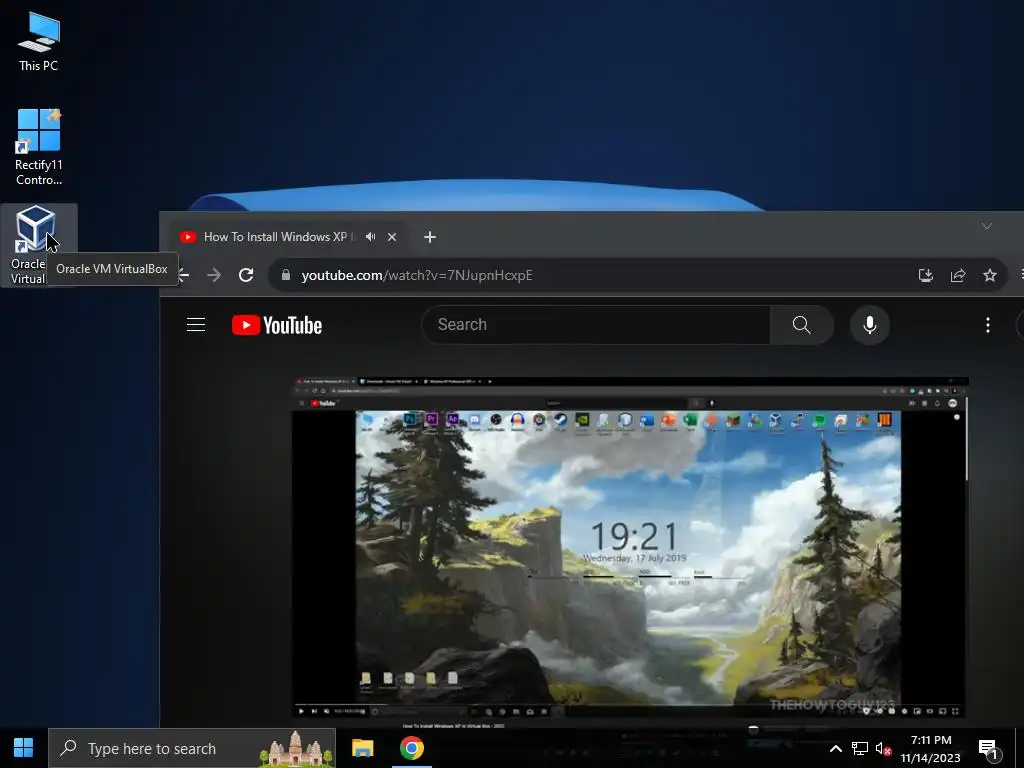
Task: Open network status tray icon
Action: (859, 748)
